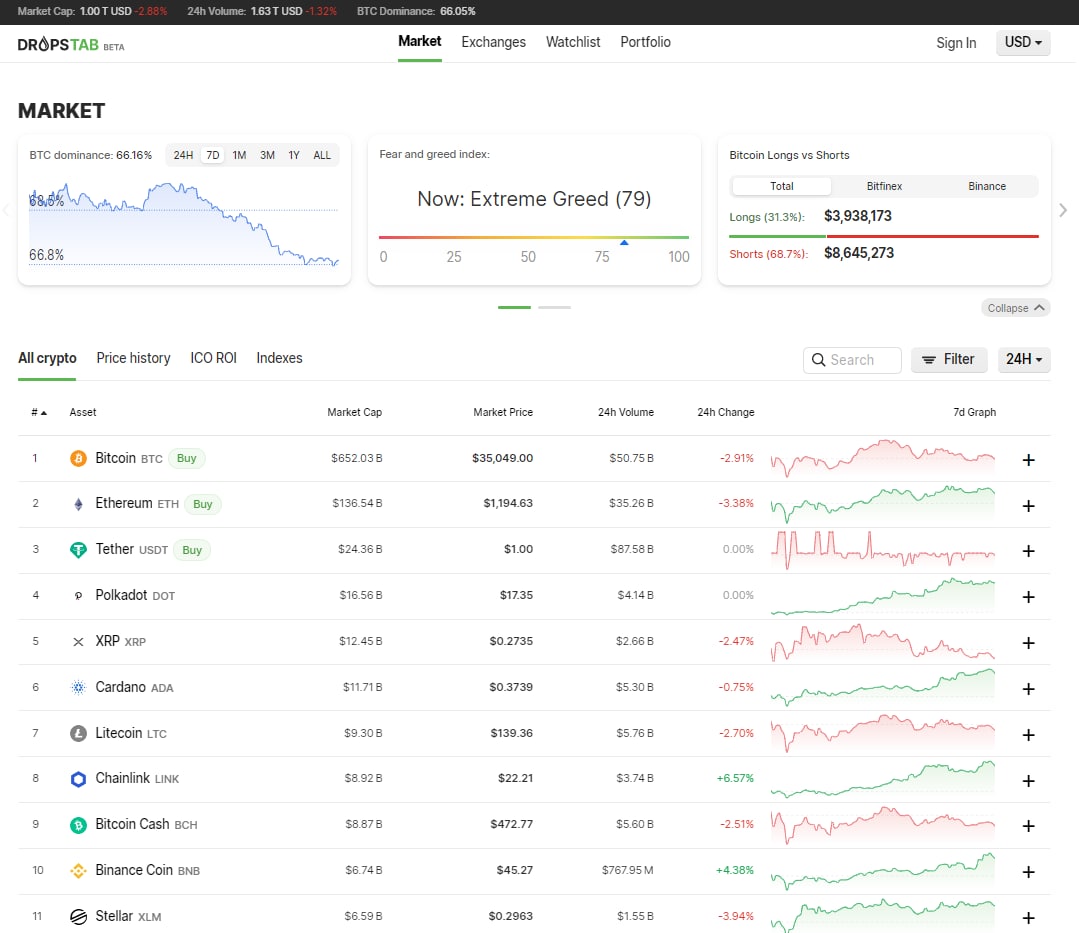Add Cardano to watchlist with plus icon
1079x933 pixels.
[x=1028, y=689]
